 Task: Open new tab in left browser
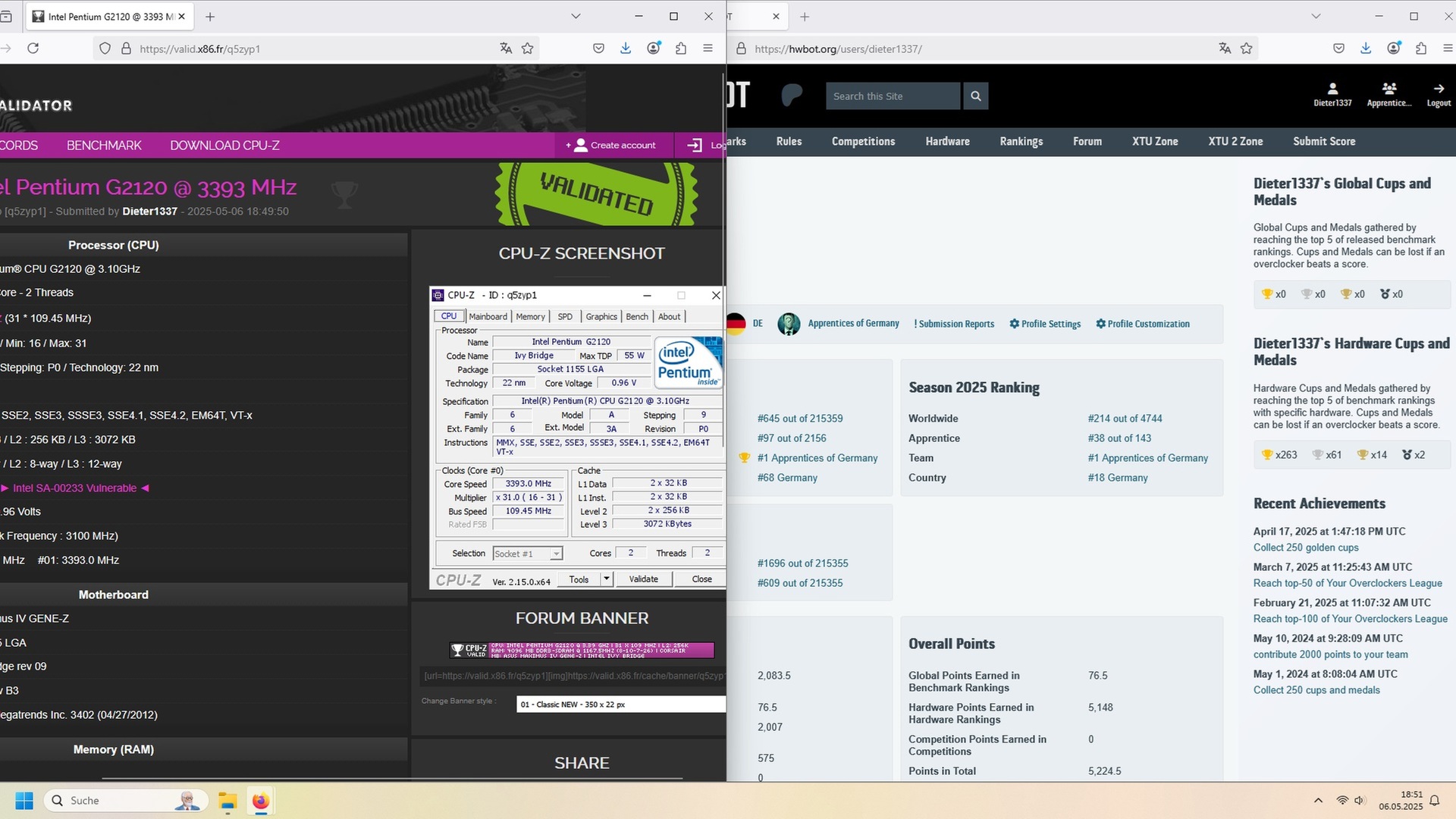(x=210, y=16)
